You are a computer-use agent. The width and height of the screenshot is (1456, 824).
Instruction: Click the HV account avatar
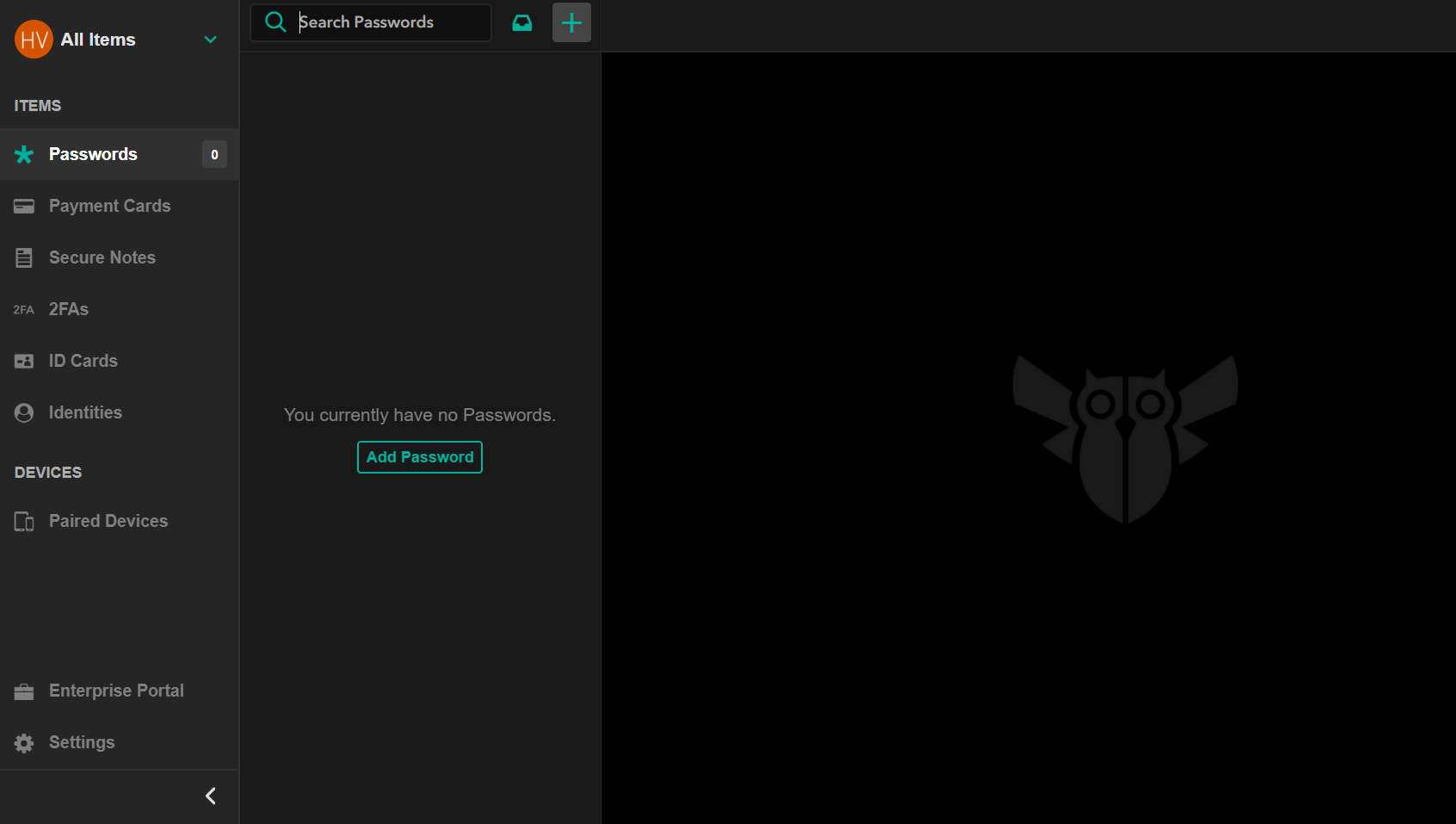34,40
